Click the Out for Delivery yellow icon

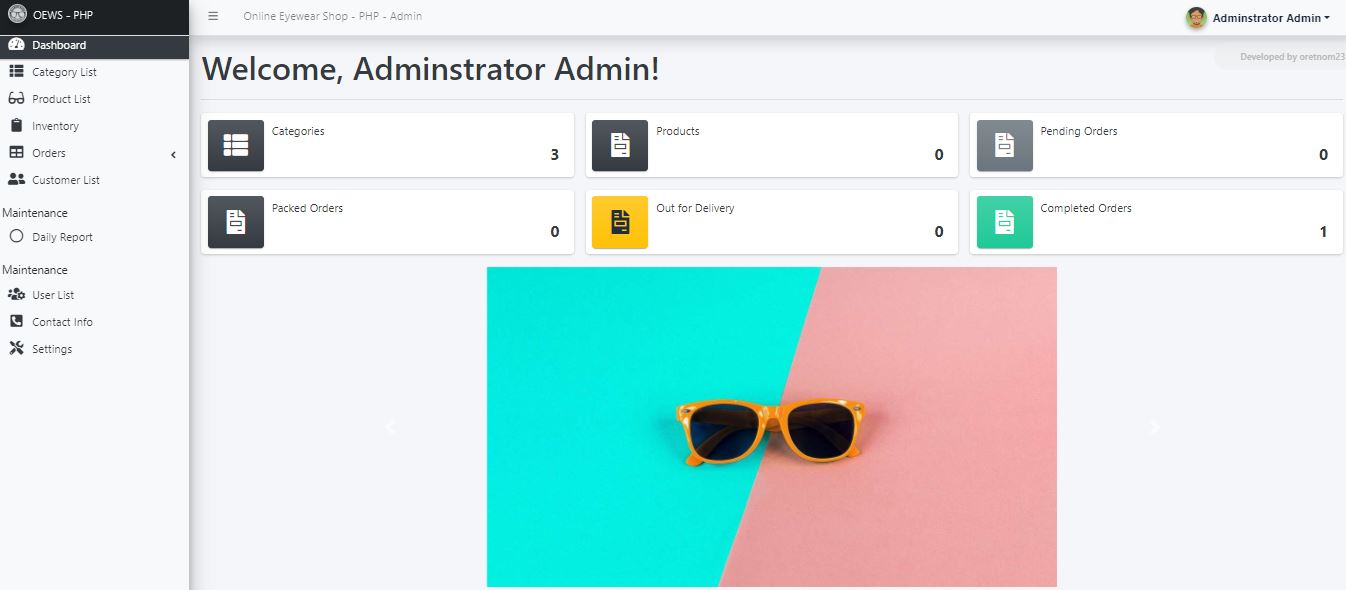[x=620, y=221]
